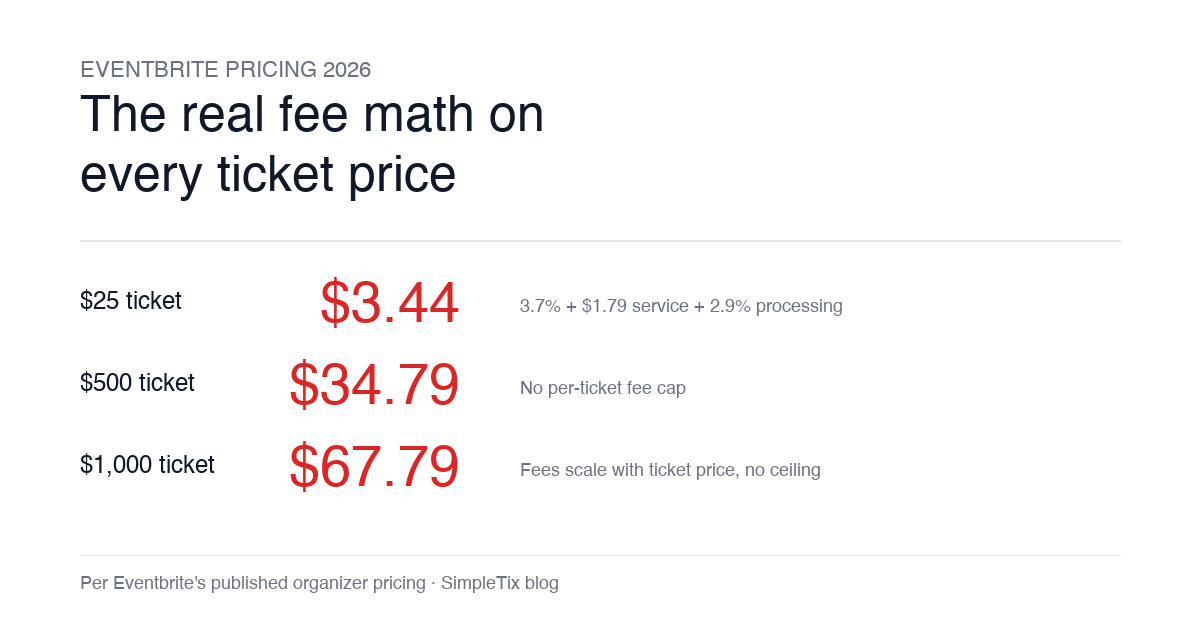
Task: Open the SimpleTix blog credit
Action: (x=500, y=583)
